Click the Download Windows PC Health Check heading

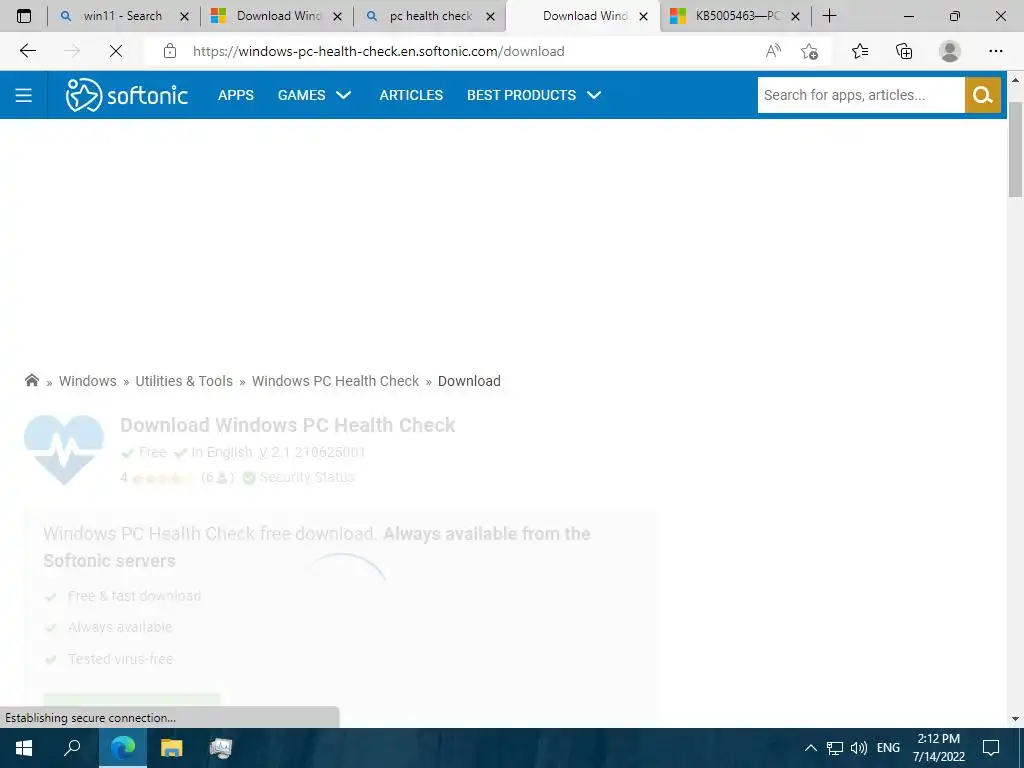(288, 425)
